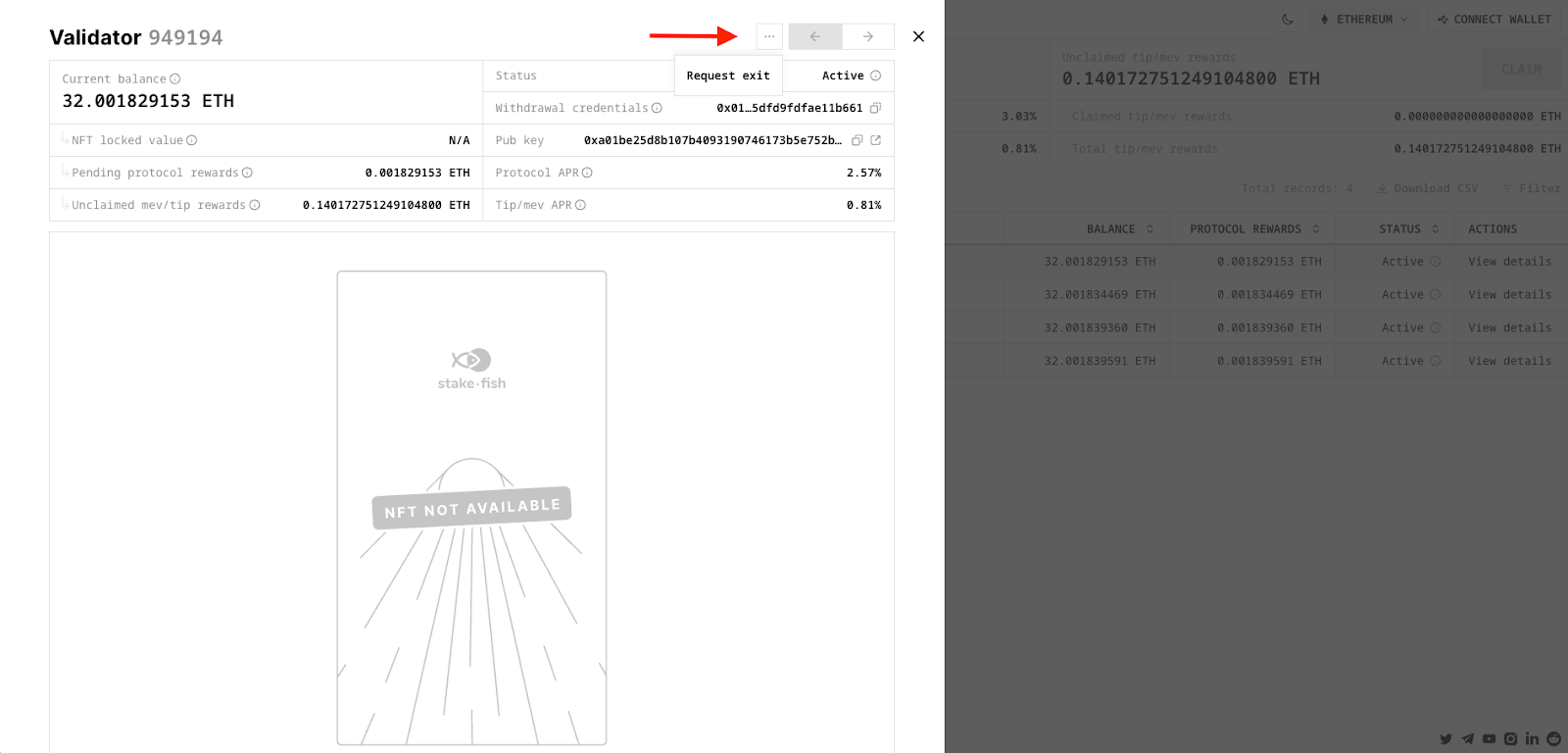Click the Tip/mev APR info icon
The height and width of the screenshot is (753, 1568).
click(x=580, y=205)
